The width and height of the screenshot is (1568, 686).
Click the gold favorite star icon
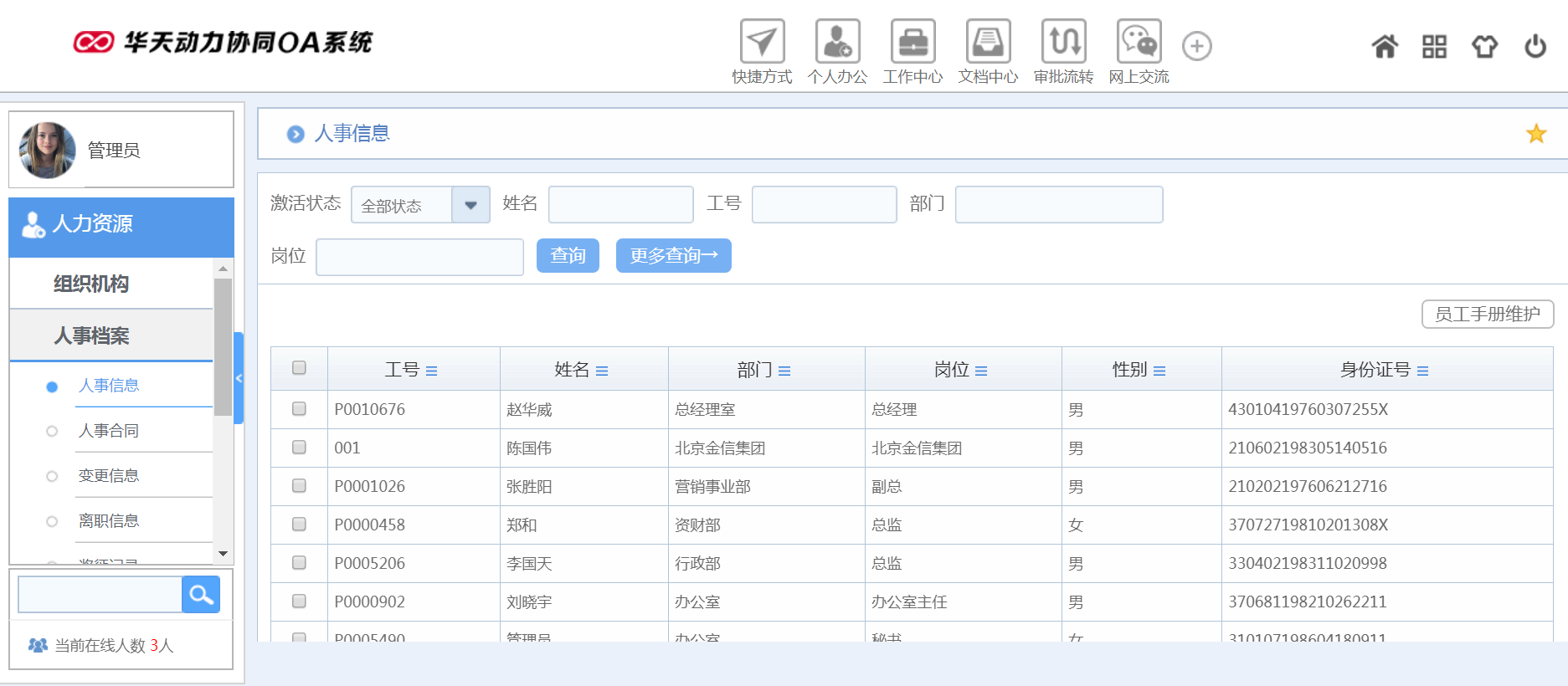point(1535,134)
